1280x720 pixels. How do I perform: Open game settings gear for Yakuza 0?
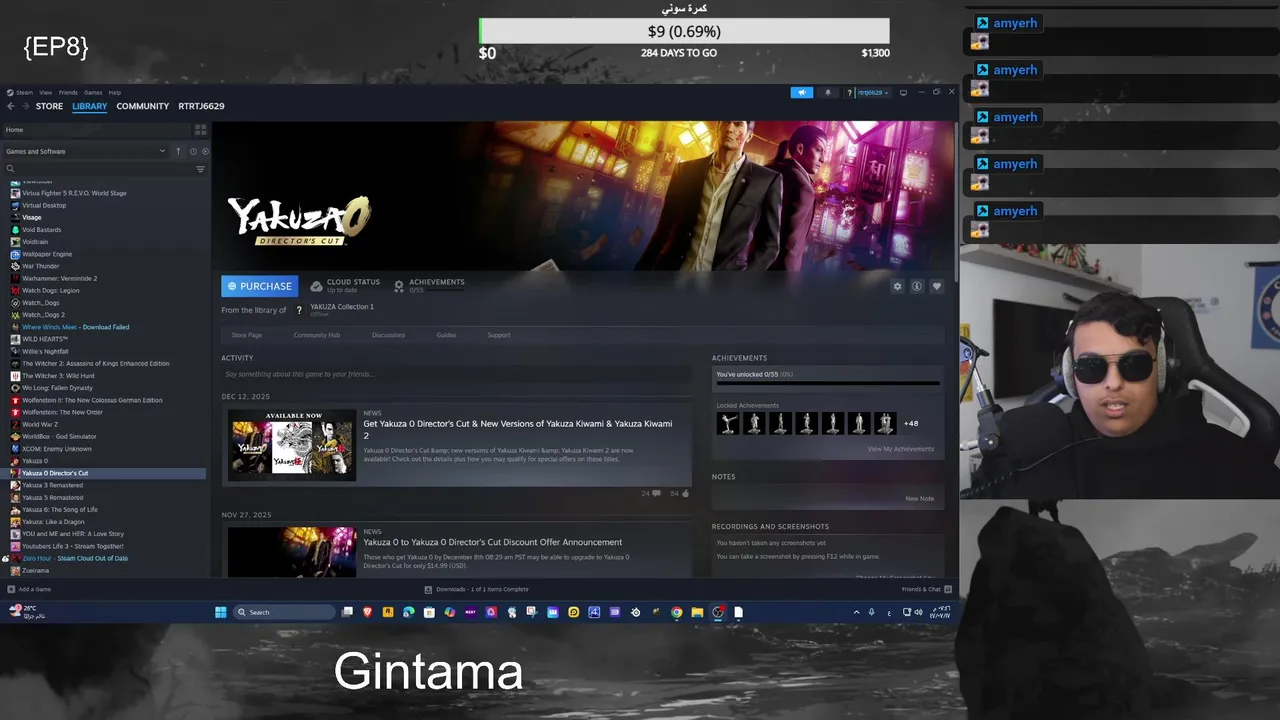pos(897,286)
